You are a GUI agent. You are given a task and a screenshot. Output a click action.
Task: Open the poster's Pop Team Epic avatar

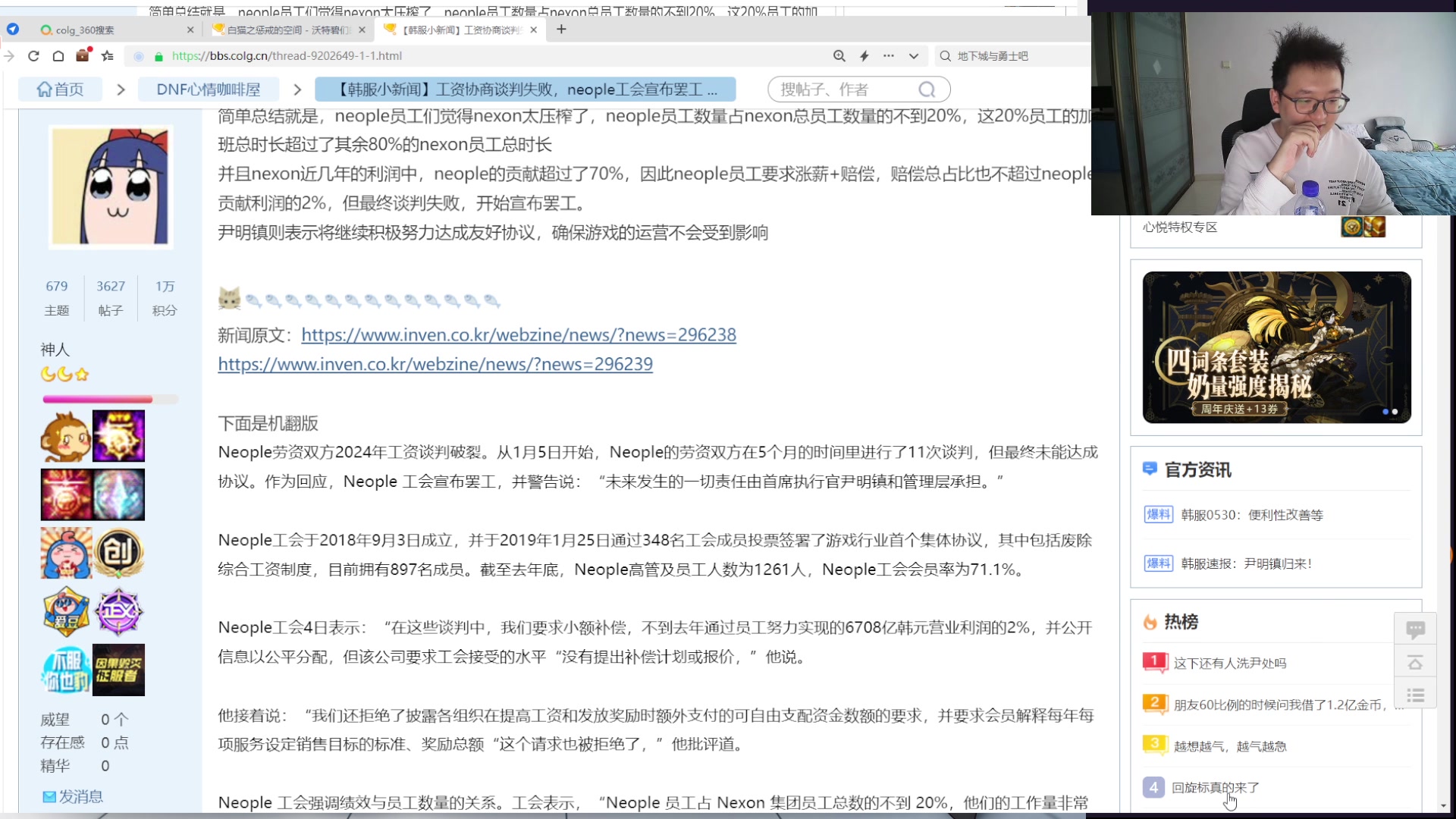[111, 187]
